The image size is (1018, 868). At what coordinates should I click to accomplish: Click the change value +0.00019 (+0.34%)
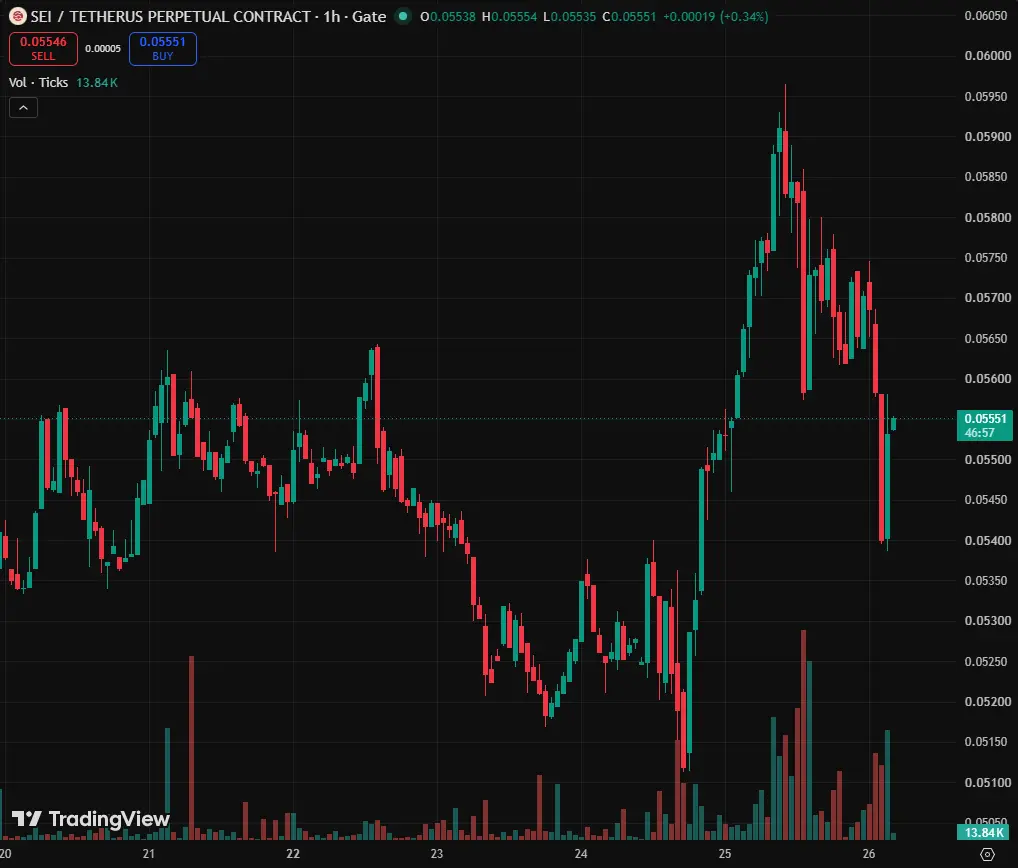tap(715, 16)
